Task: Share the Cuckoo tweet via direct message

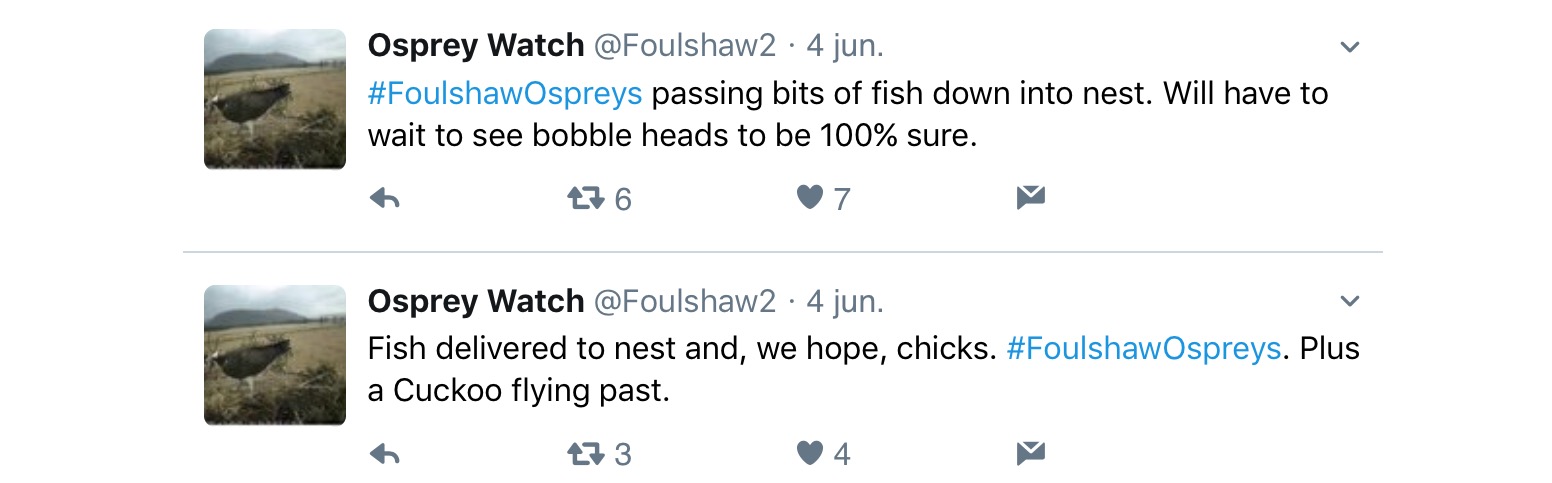Action: point(1030,454)
